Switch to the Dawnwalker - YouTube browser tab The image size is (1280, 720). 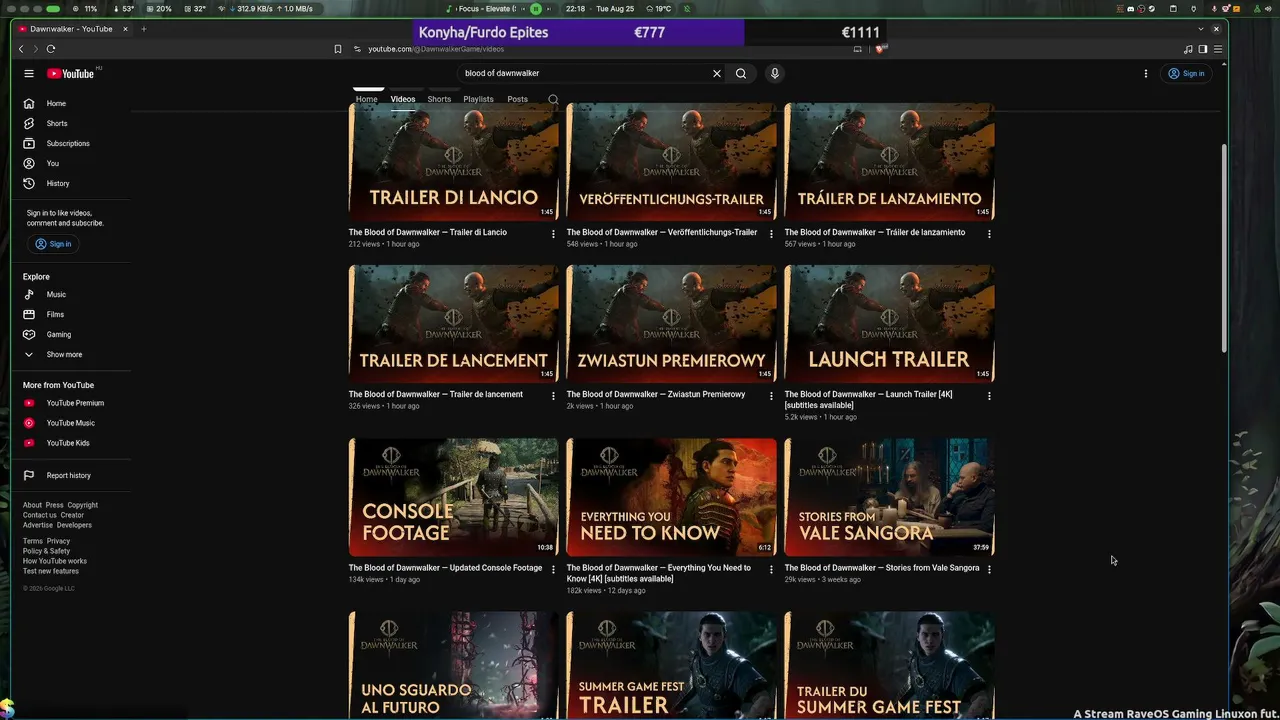click(x=73, y=29)
